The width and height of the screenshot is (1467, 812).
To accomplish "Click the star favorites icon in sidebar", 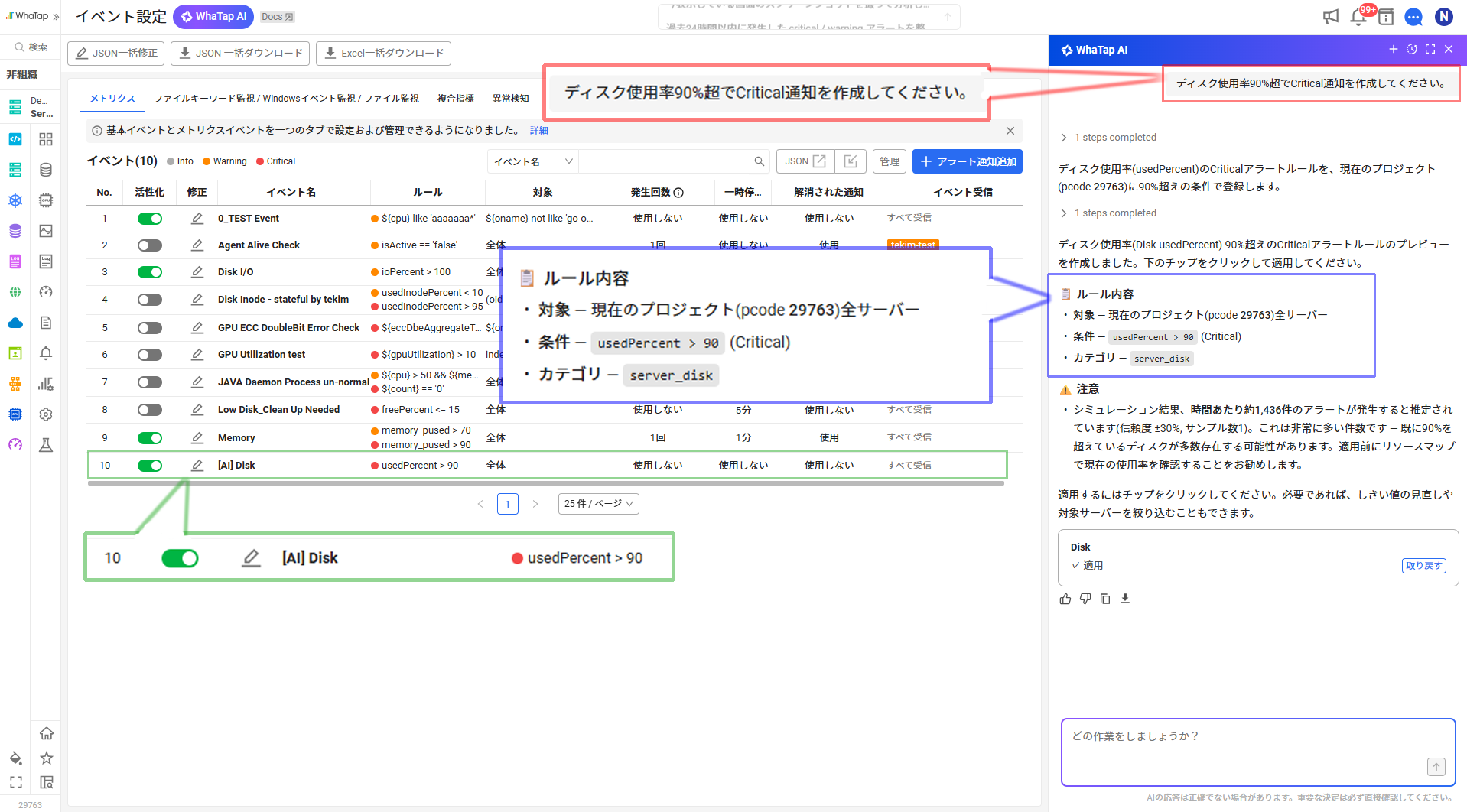I will point(47,758).
